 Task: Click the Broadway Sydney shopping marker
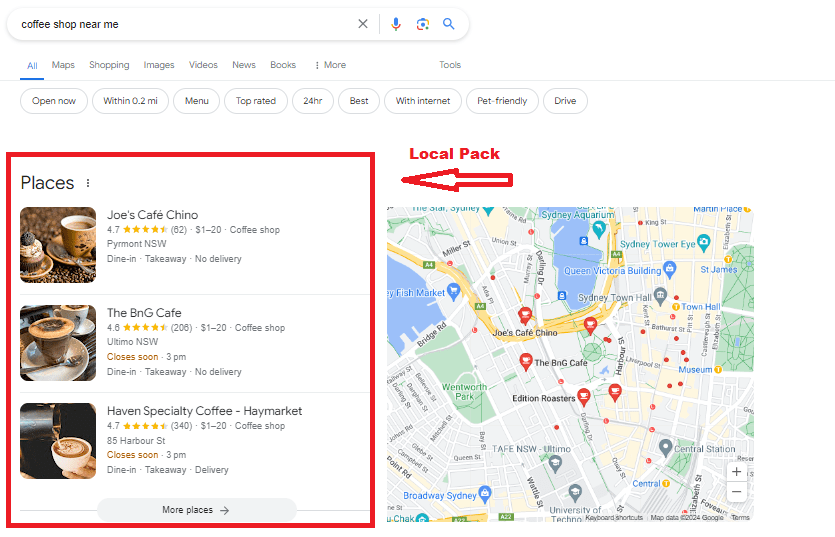(x=485, y=494)
